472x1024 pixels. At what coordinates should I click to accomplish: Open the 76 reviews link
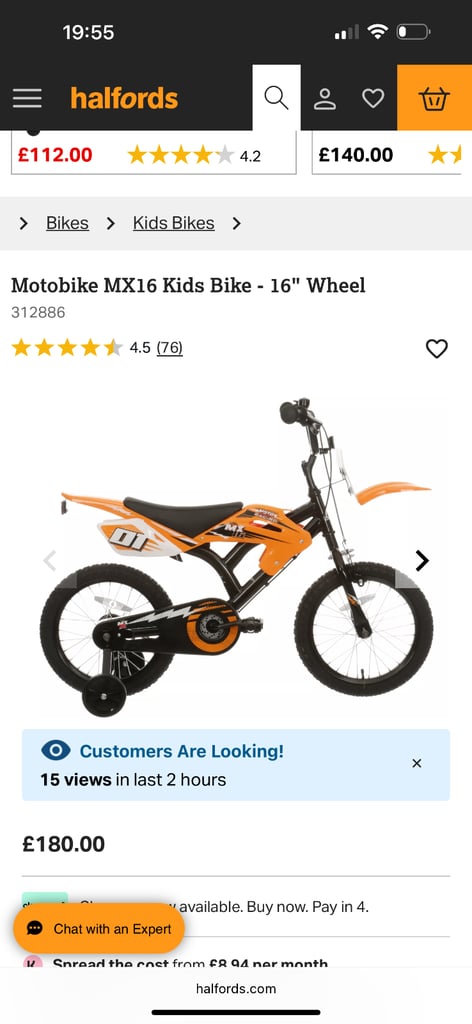click(170, 348)
